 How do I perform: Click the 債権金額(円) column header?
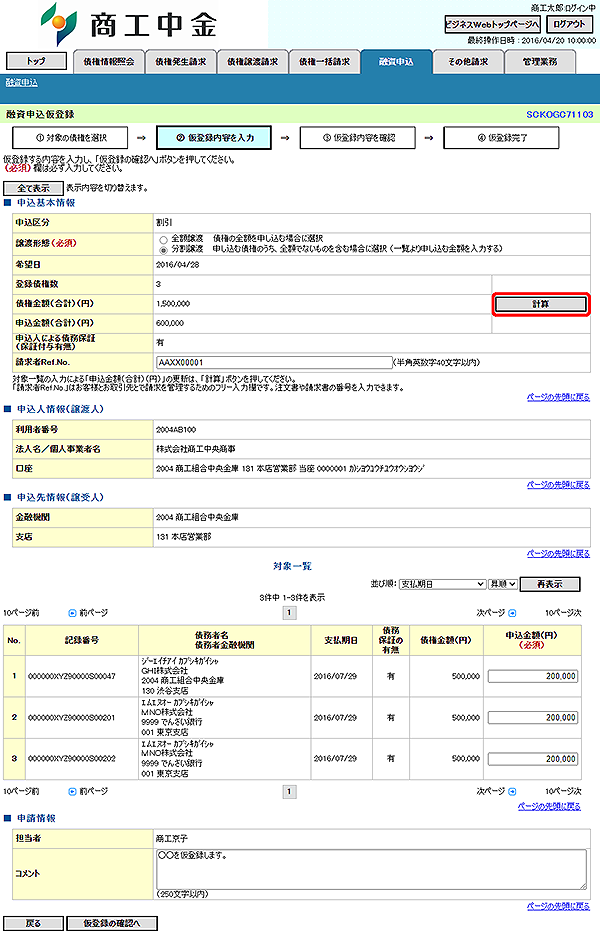tap(446, 640)
